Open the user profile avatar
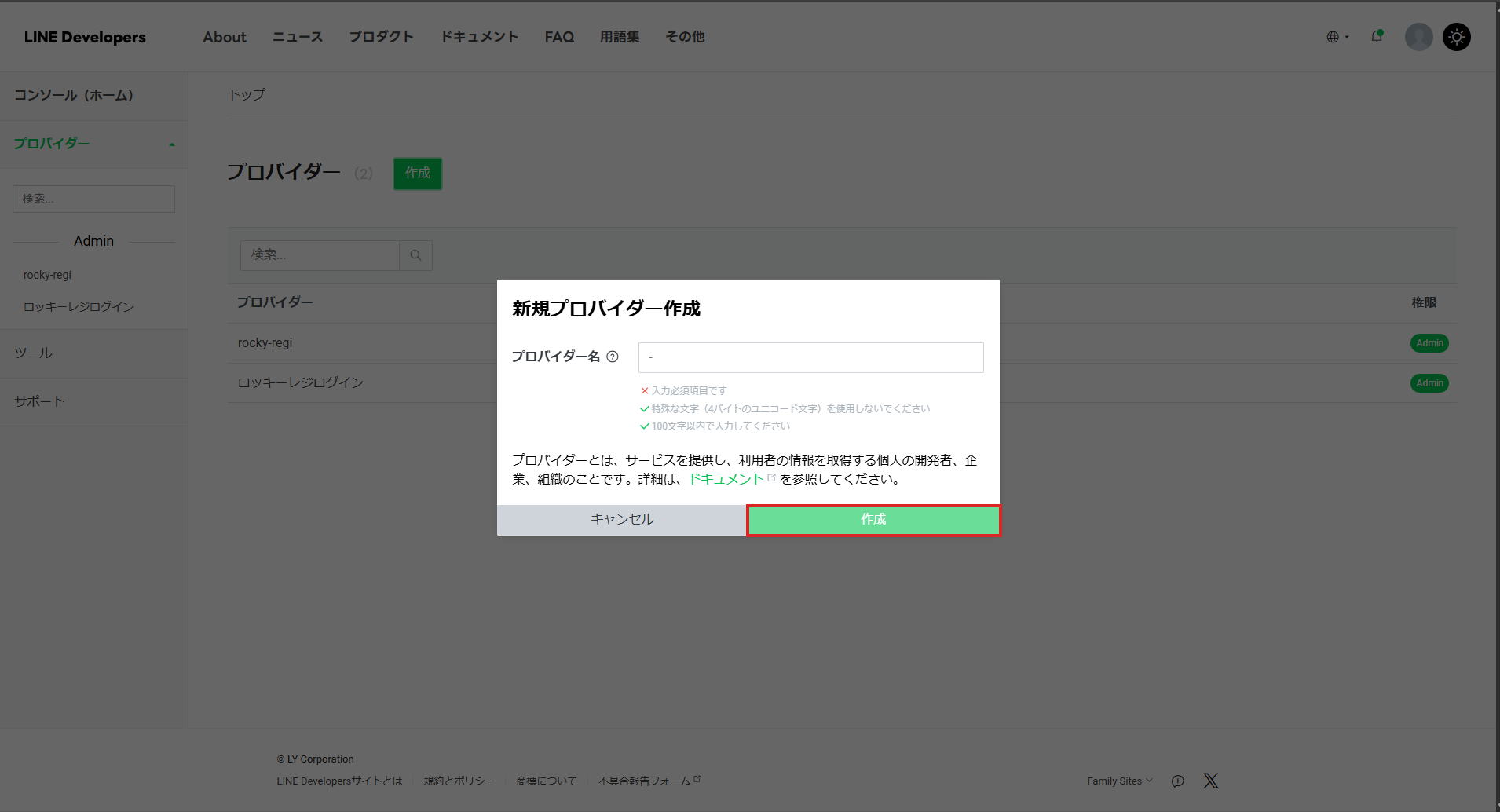The image size is (1500, 812). tap(1418, 37)
